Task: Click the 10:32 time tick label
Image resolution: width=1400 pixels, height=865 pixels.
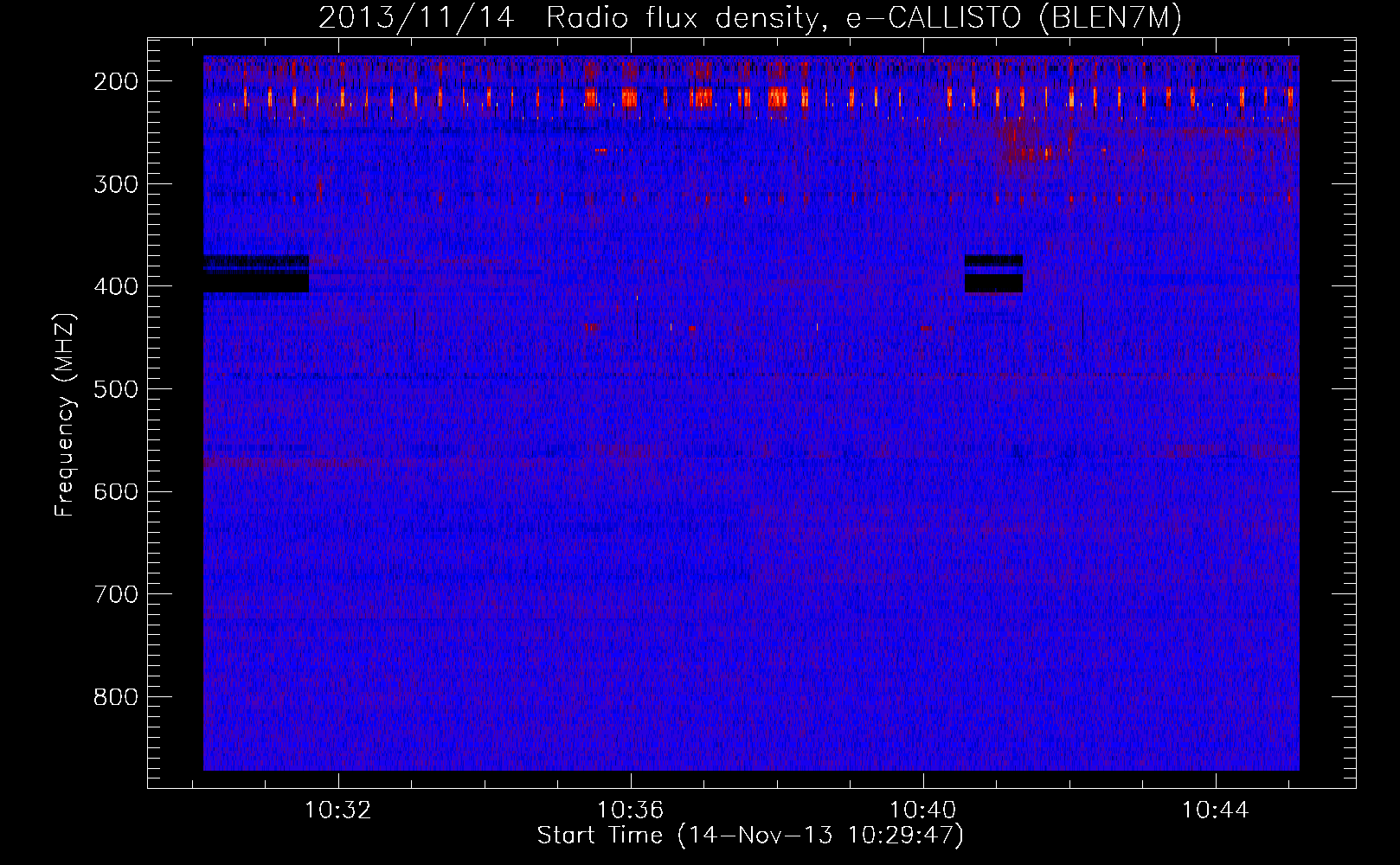Action: (x=338, y=811)
